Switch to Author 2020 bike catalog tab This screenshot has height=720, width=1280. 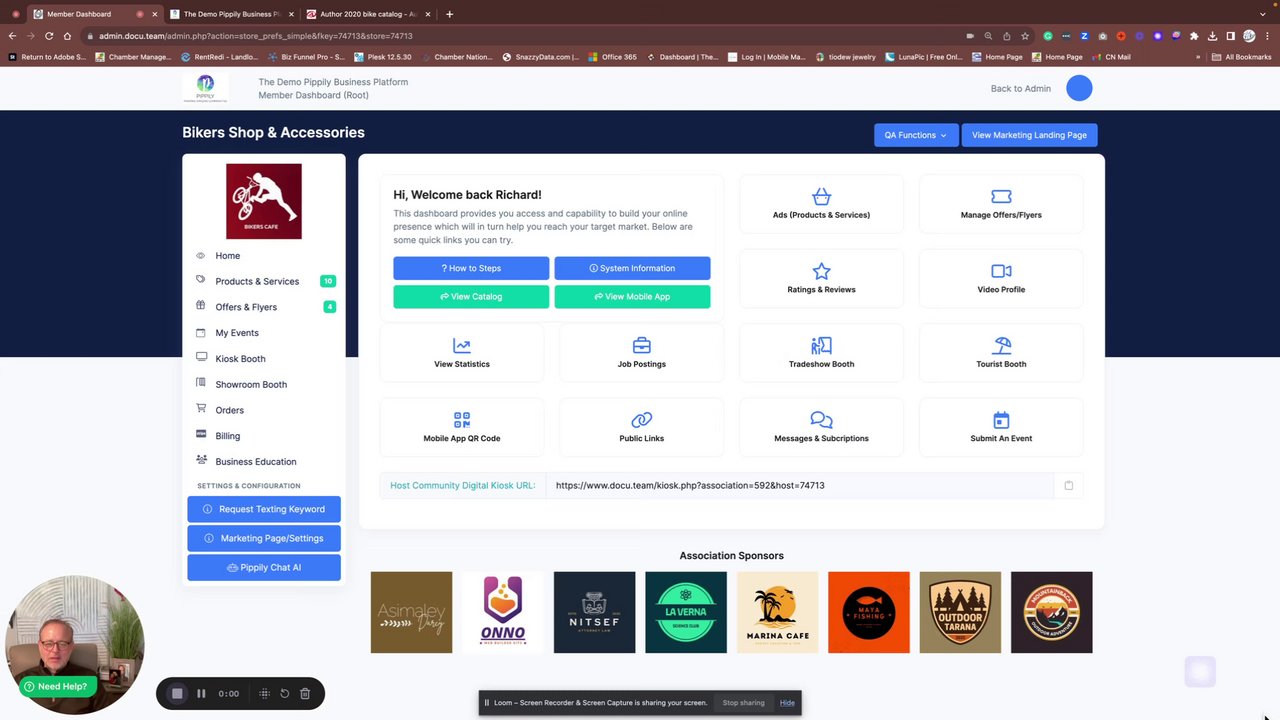(x=368, y=14)
